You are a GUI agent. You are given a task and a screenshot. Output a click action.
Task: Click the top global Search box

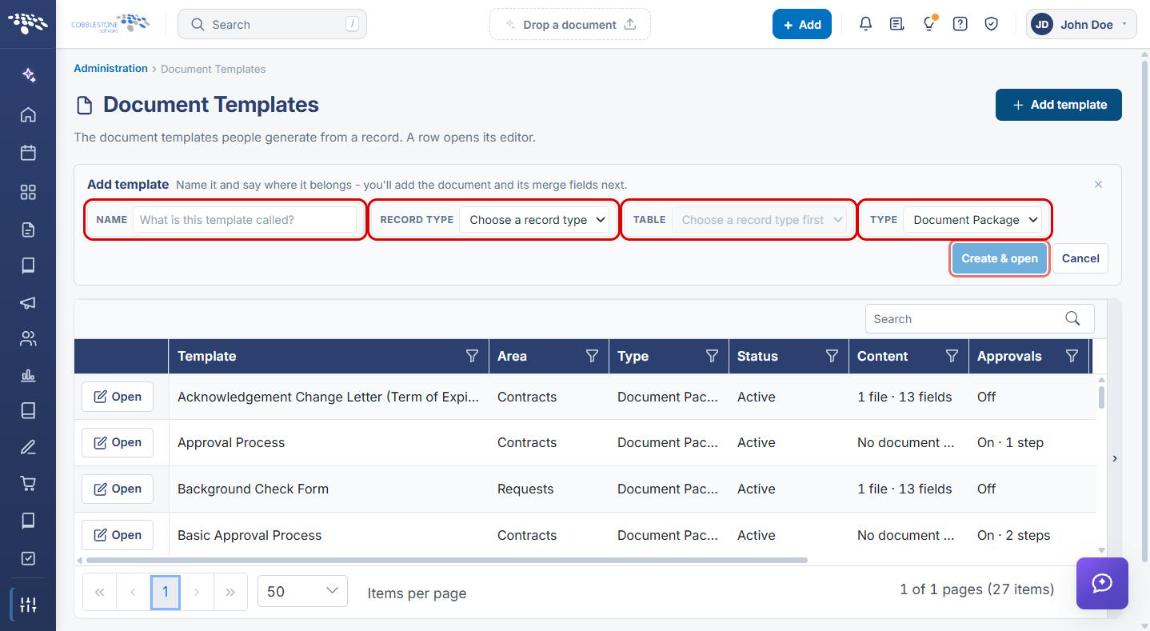272,24
